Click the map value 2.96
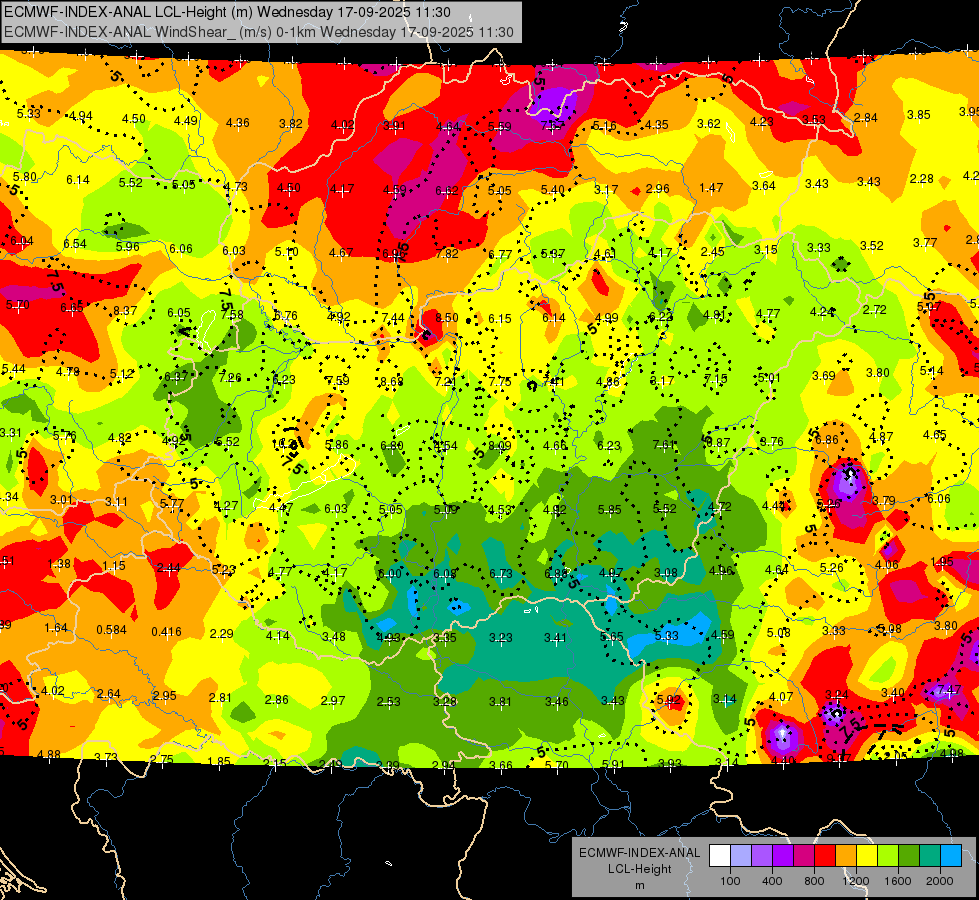The image size is (979, 900). point(657,189)
